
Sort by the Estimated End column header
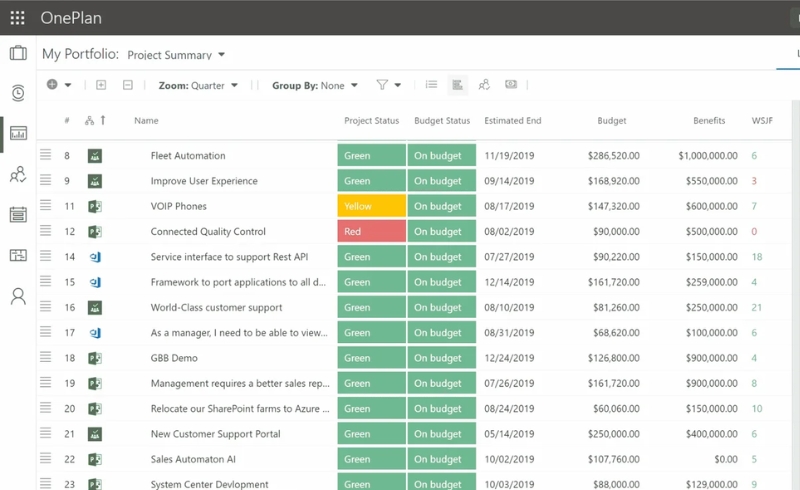click(x=513, y=120)
